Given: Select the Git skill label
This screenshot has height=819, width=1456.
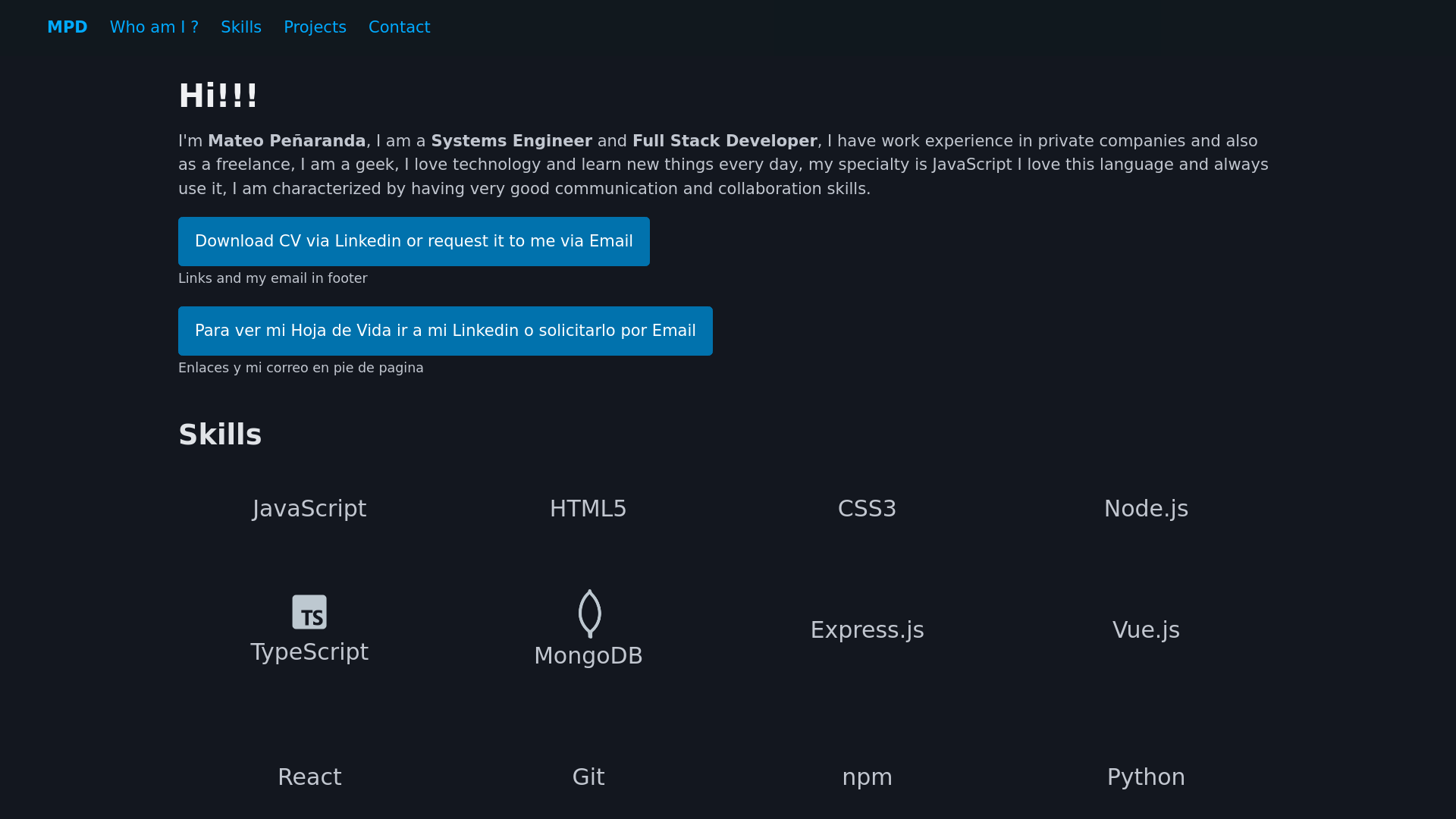Looking at the screenshot, I should (x=588, y=777).
